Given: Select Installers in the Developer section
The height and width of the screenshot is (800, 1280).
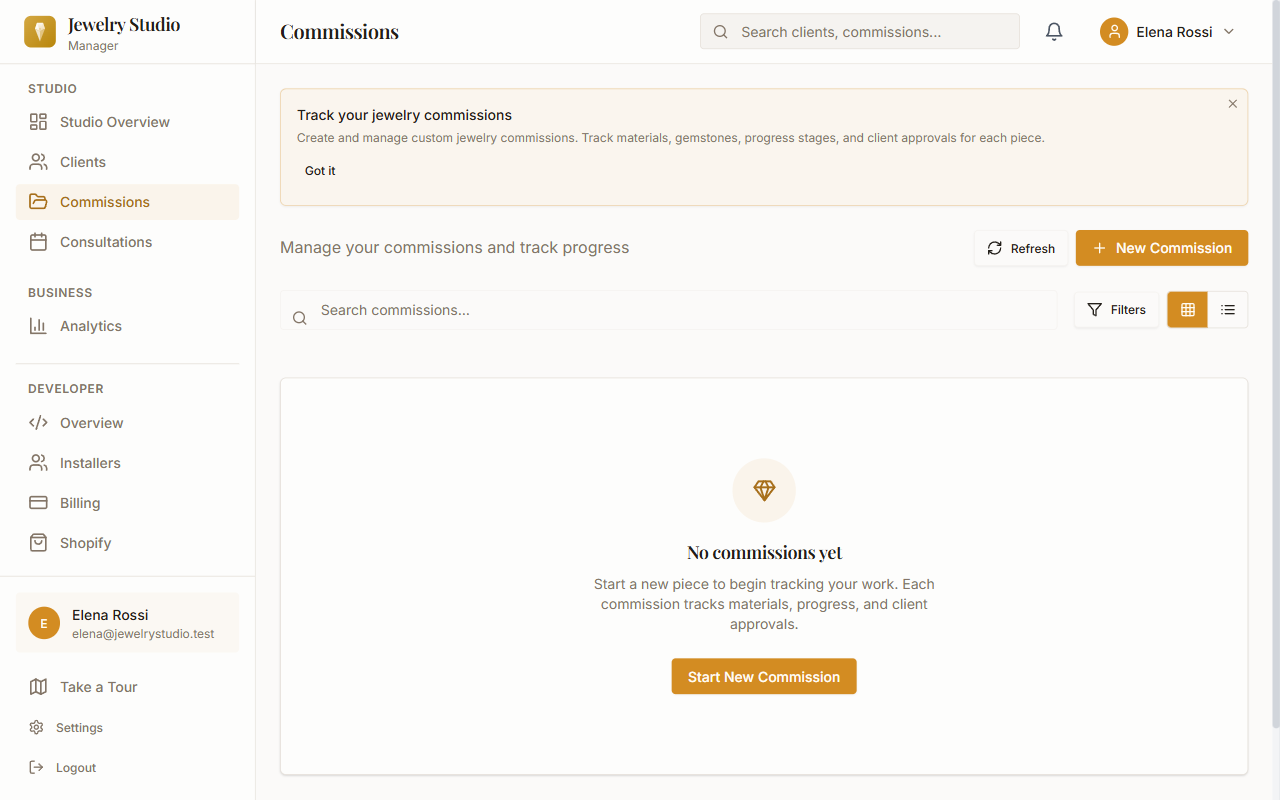Looking at the screenshot, I should coord(88,462).
